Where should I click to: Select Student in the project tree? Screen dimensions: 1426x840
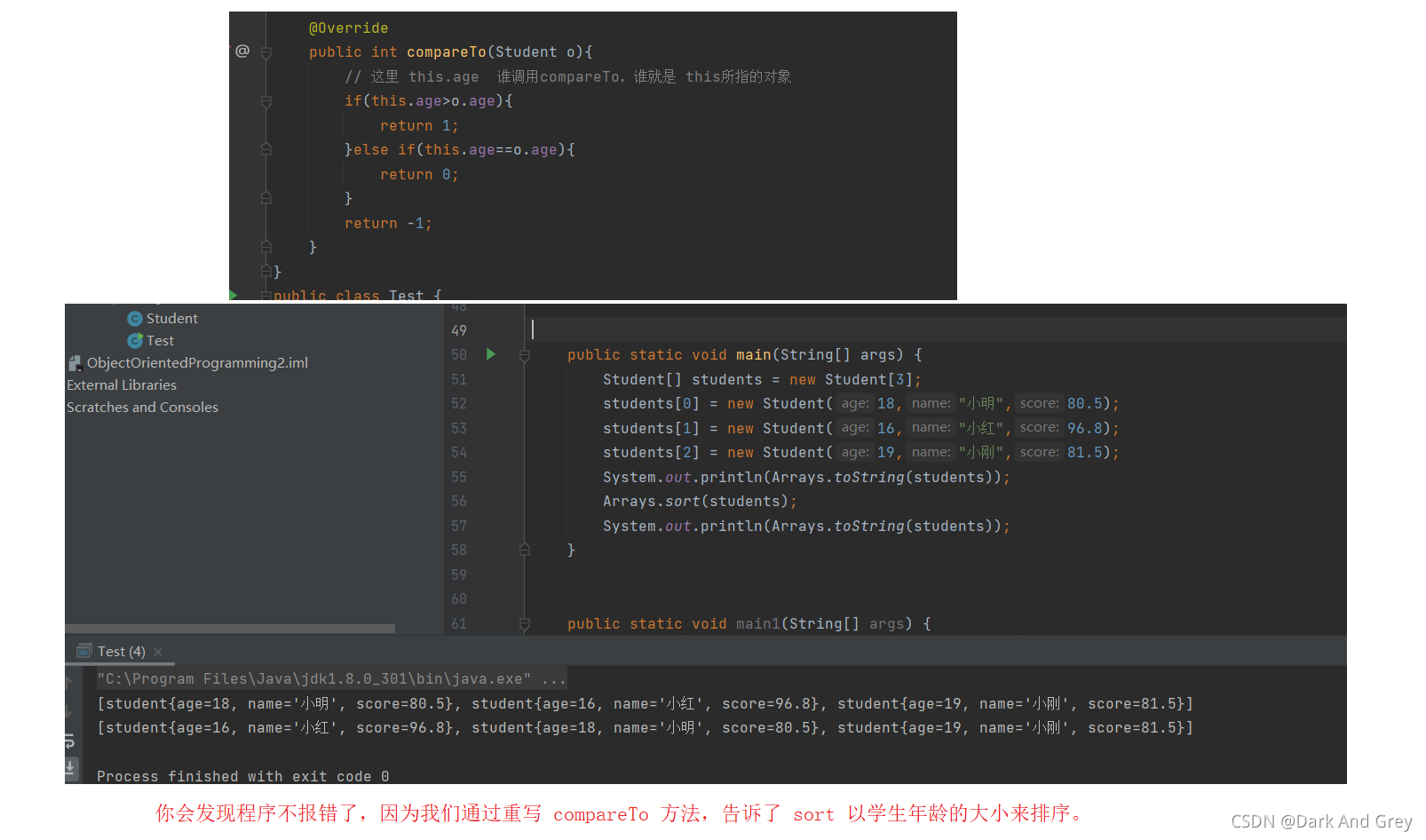pos(172,319)
